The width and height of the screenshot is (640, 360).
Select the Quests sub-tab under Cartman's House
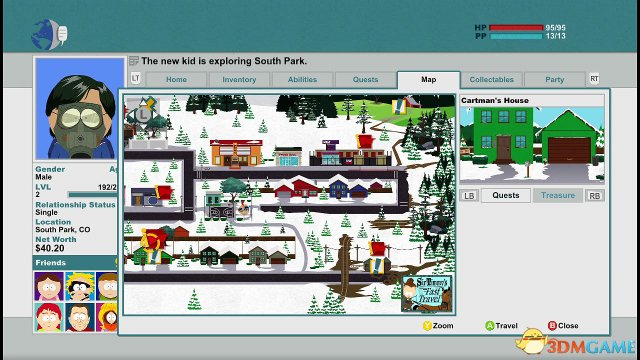506,196
